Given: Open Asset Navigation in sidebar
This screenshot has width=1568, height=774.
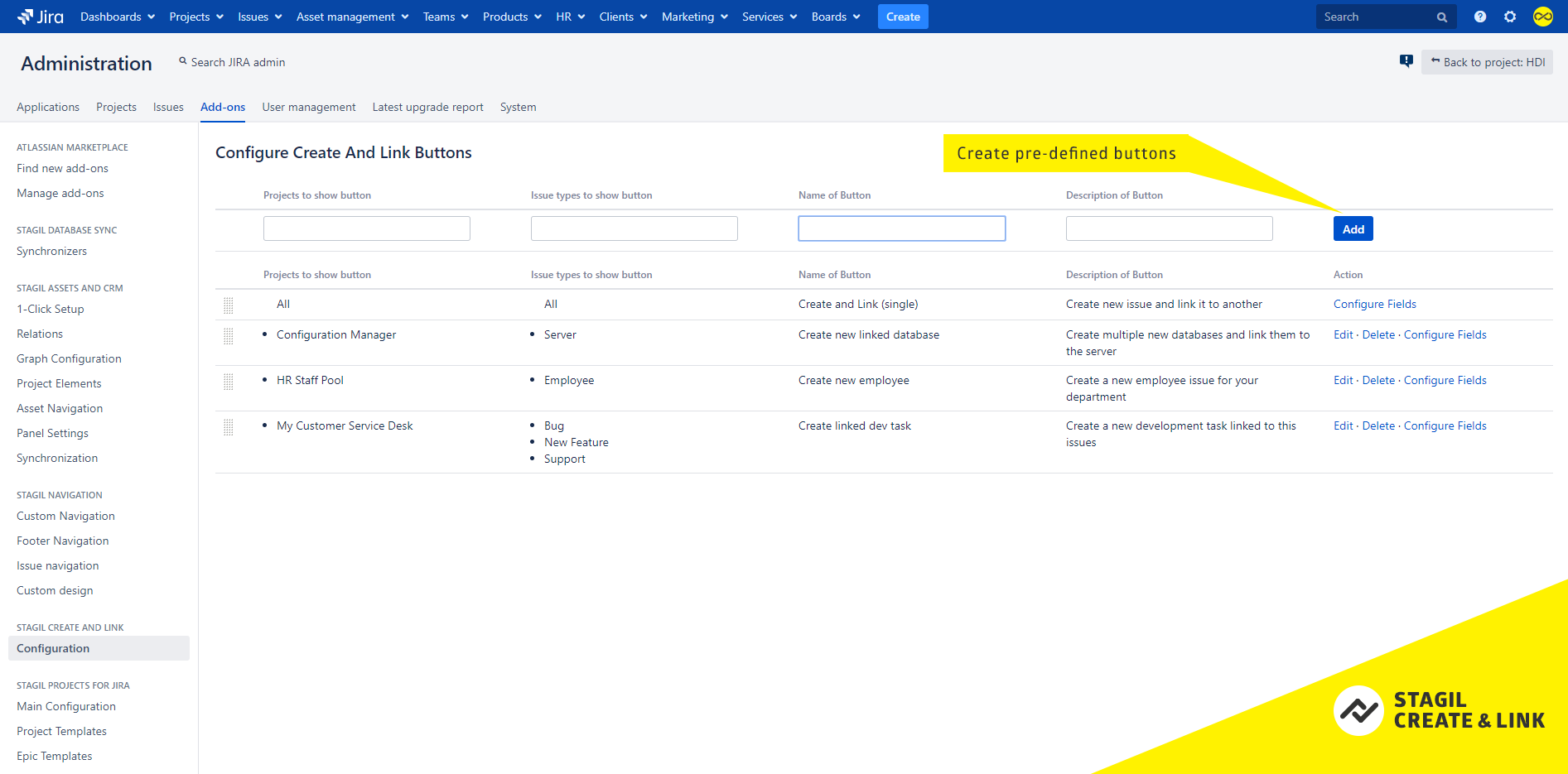Looking at the screenshot, I should coord(60,408).
